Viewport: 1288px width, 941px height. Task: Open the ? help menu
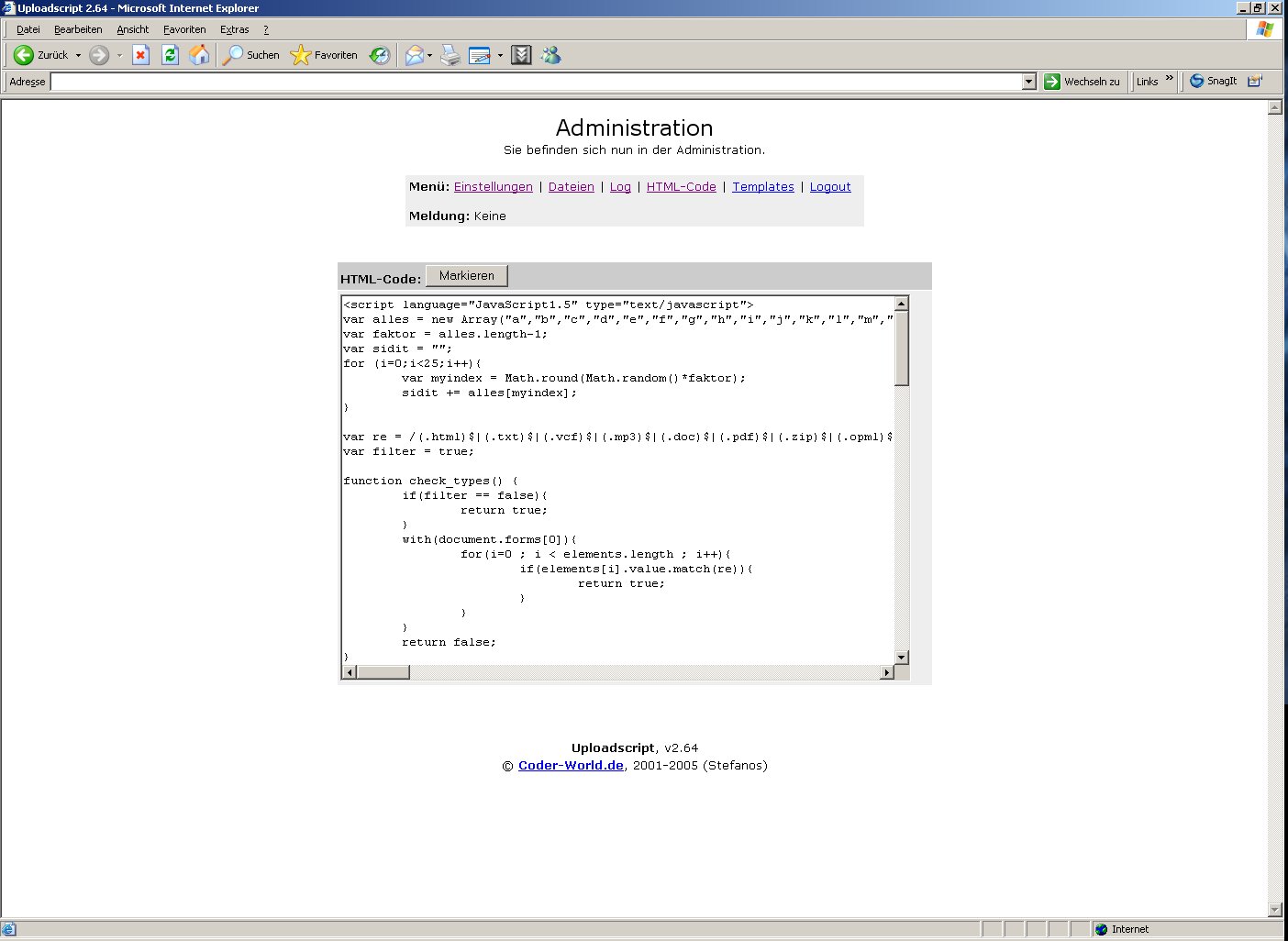point(266,29)
